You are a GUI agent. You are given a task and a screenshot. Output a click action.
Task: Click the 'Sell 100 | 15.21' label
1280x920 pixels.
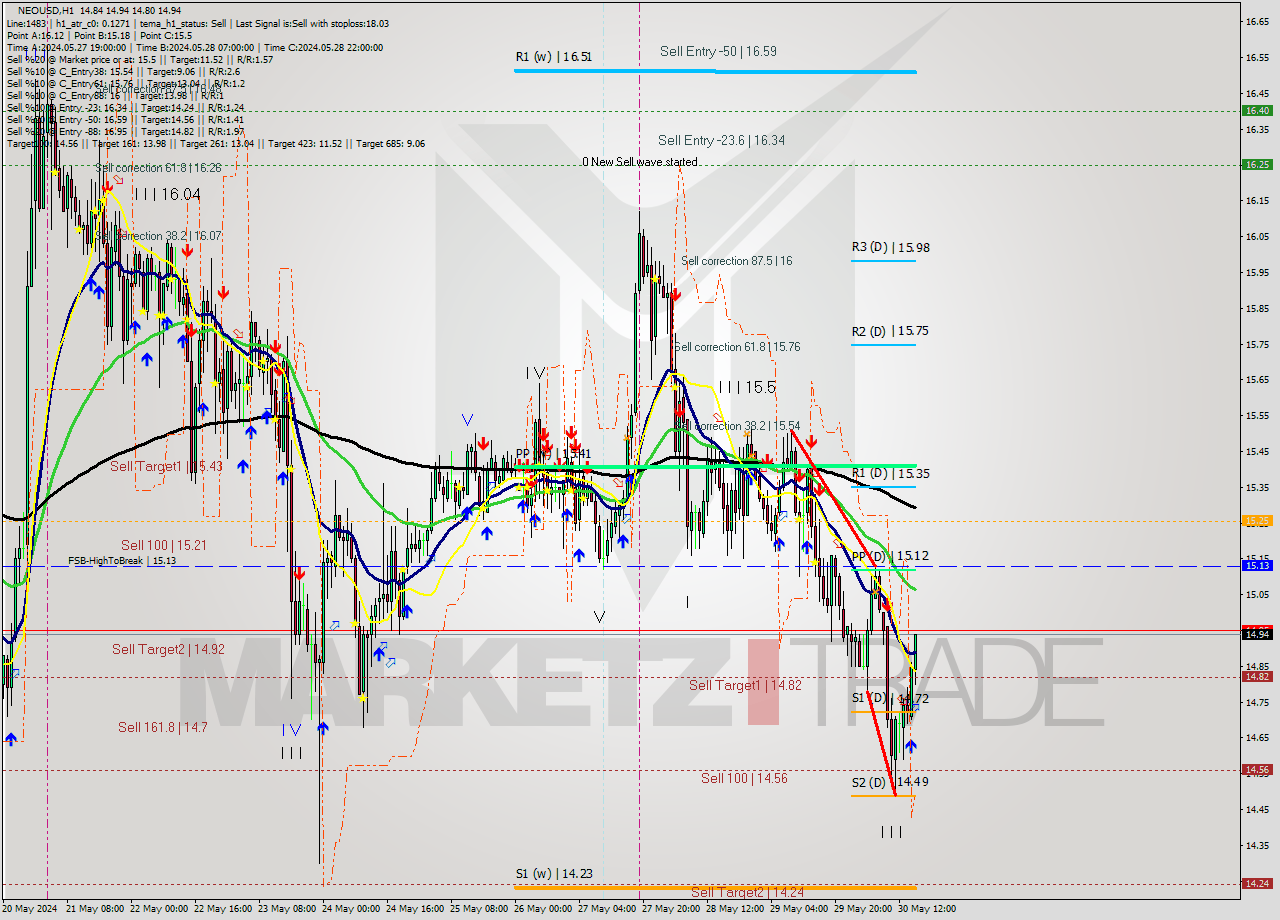[x=164, y=546]
